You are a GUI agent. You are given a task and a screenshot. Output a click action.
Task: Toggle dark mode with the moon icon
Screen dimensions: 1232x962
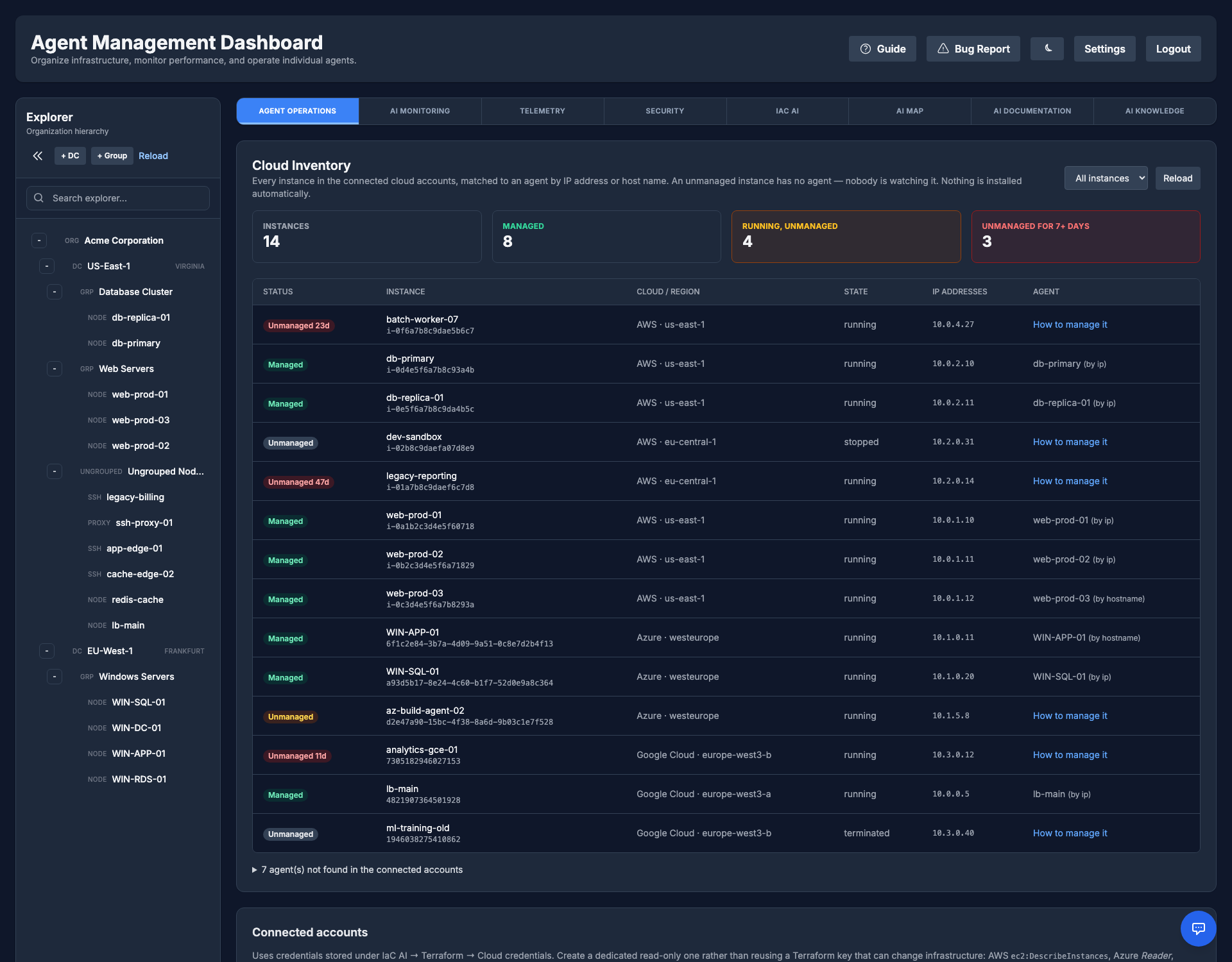click(x=1047, y=49)
